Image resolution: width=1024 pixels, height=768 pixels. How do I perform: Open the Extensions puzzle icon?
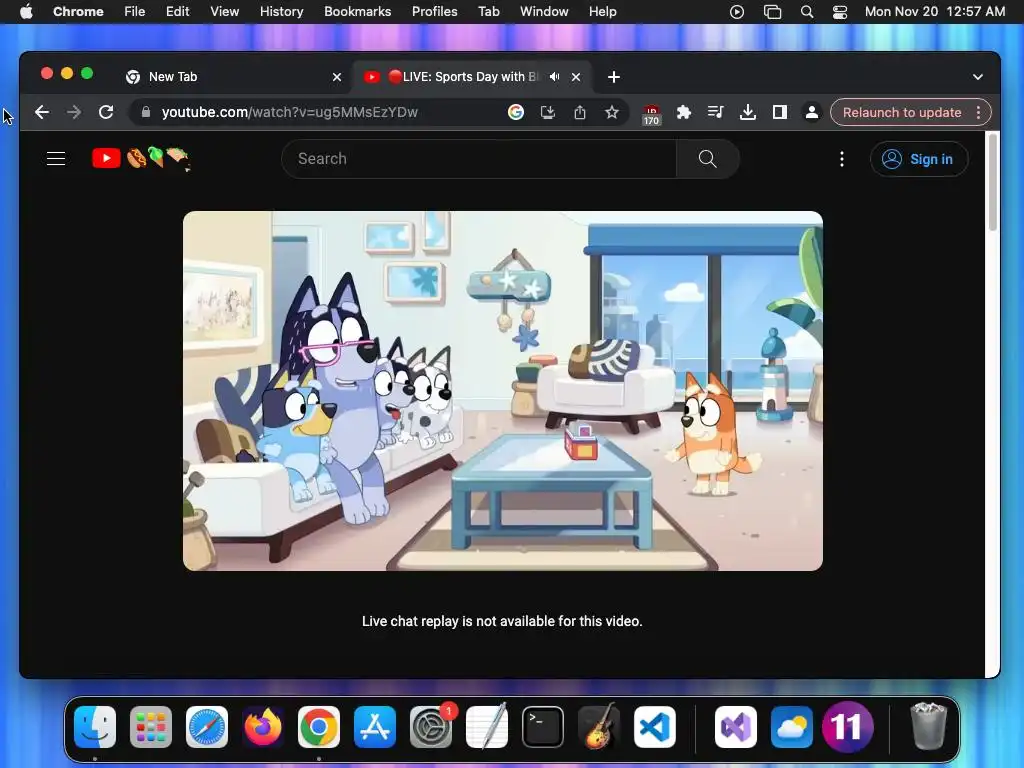[x=684, y=112]
